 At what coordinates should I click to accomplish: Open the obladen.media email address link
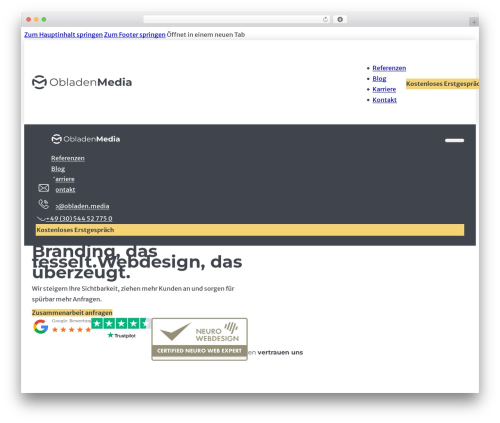(82, 206)
